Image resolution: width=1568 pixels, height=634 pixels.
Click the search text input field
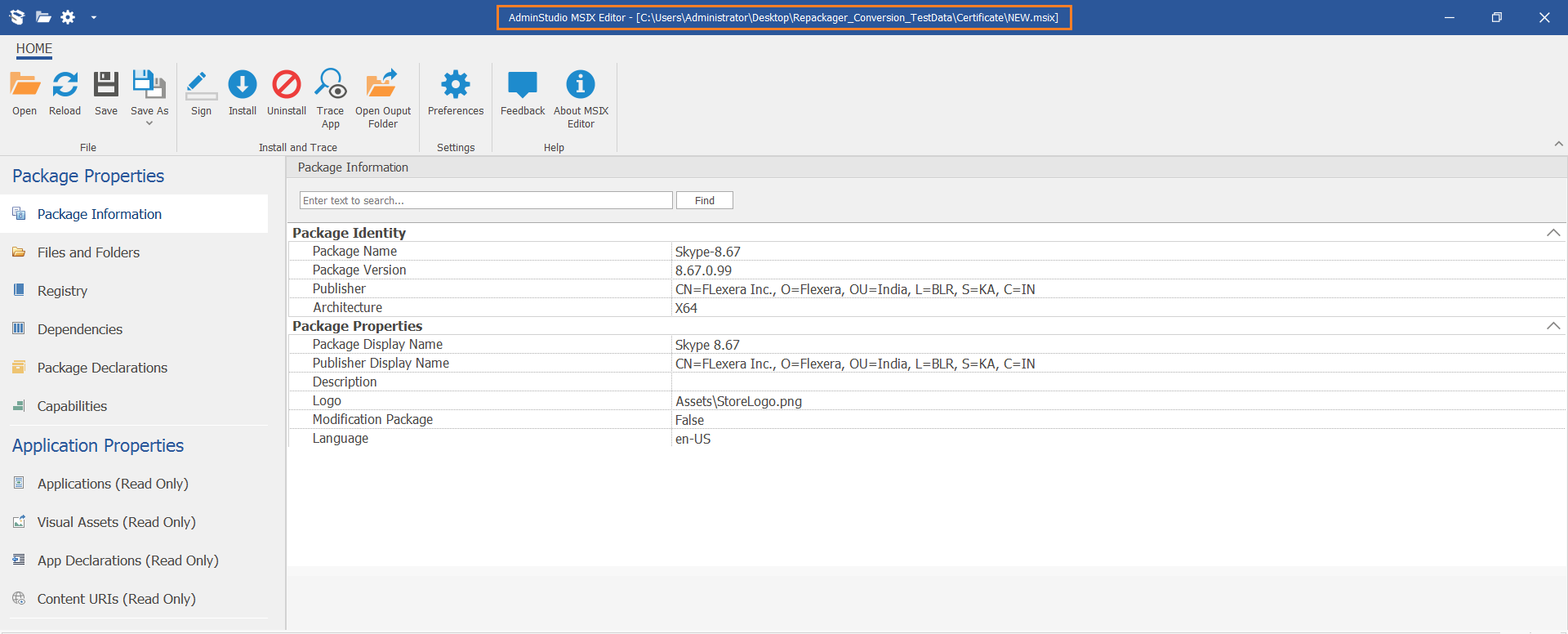(x=486, y=200)
